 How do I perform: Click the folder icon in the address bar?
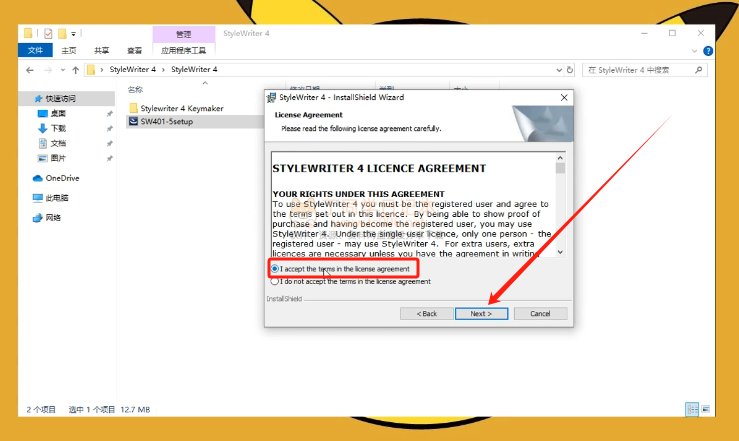tap(91, 70)
